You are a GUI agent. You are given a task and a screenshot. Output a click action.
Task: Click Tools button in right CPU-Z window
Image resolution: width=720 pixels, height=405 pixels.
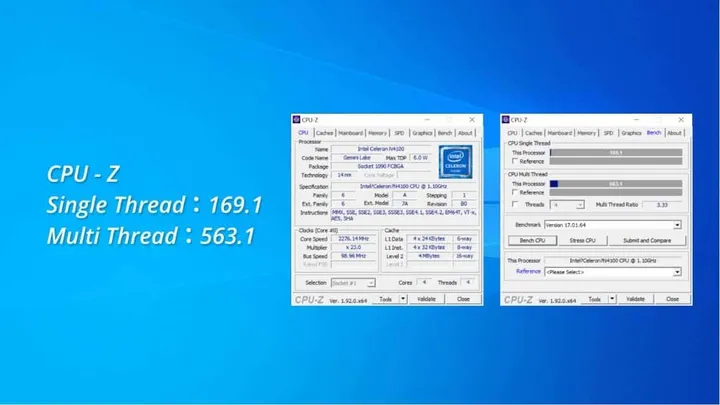(x=595, y=299)
